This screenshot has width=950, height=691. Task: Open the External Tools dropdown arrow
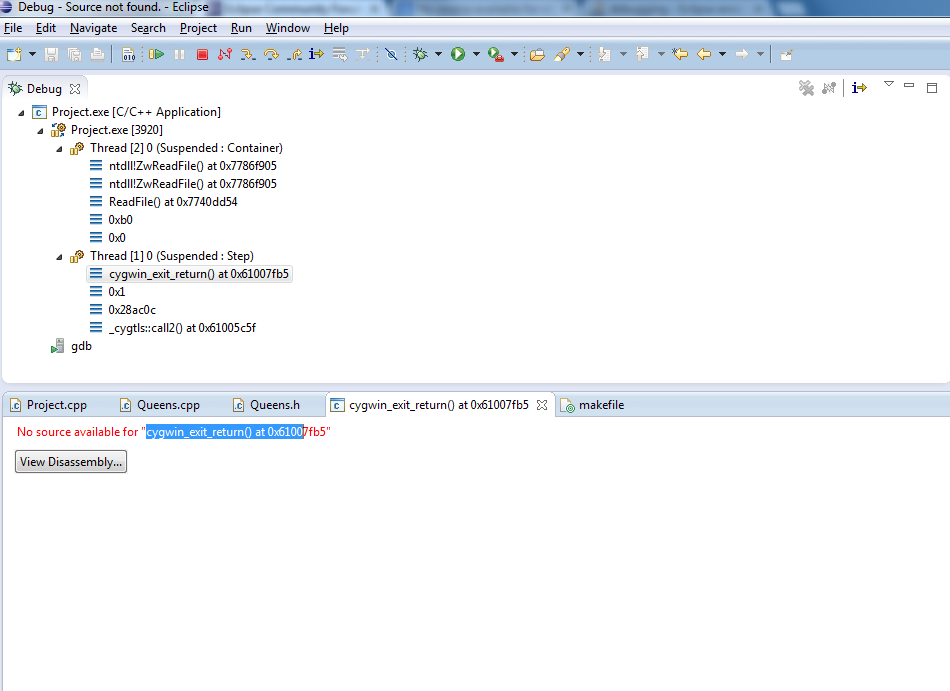[514, 55]
